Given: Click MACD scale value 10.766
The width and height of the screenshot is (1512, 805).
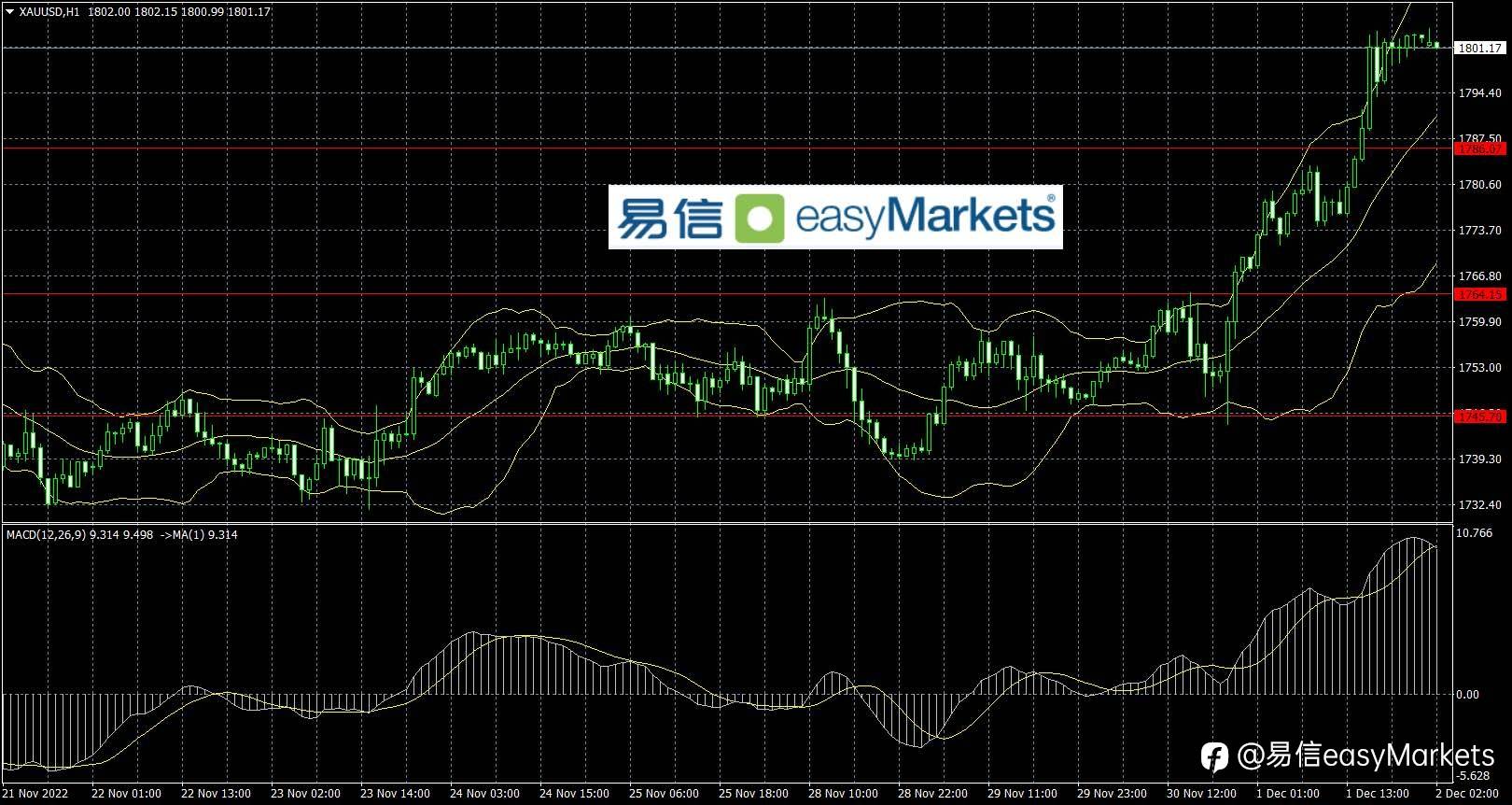Looking at the screenshot, I should pos(1475,533).
